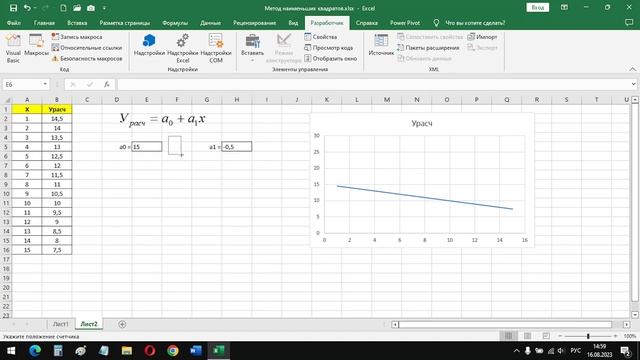This screenshot has height=360, width=640.
Task: Select sheet tab Лист2
Action: [89, 324]
